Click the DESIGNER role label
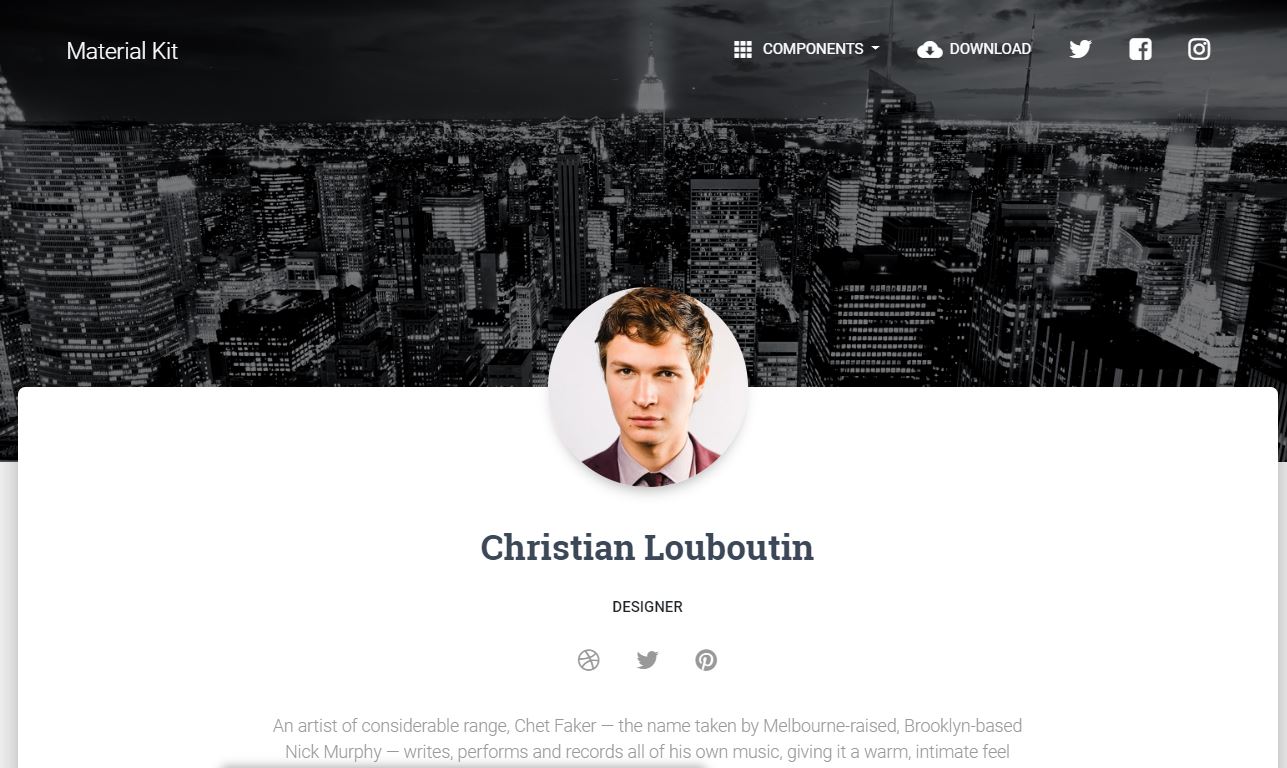 [x=647, y=607]
